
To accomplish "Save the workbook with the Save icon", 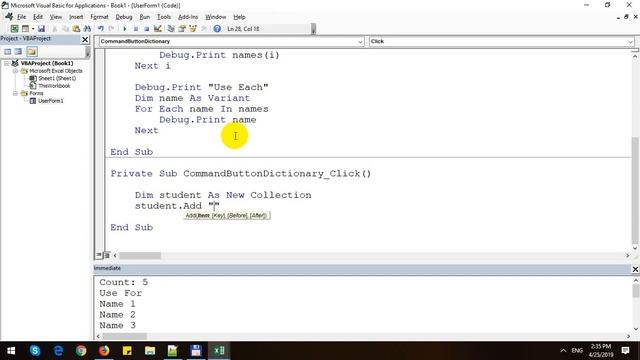I will coord(41,29).
